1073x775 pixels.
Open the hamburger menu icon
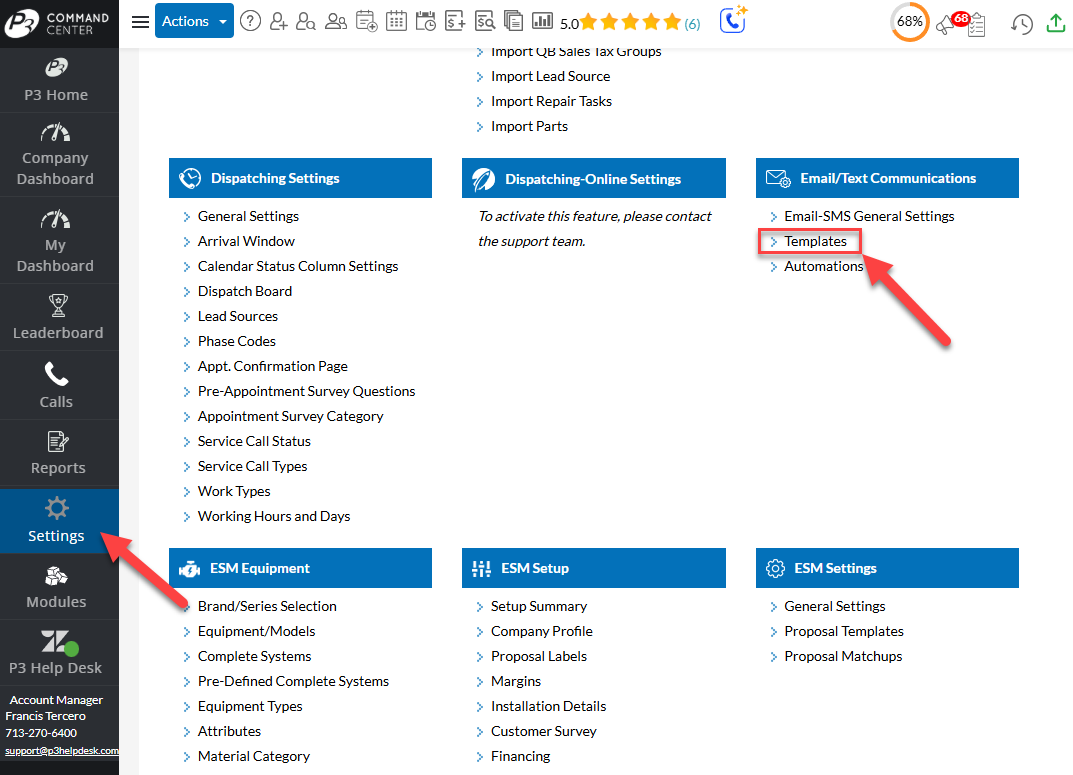click(x=140, y=22)
